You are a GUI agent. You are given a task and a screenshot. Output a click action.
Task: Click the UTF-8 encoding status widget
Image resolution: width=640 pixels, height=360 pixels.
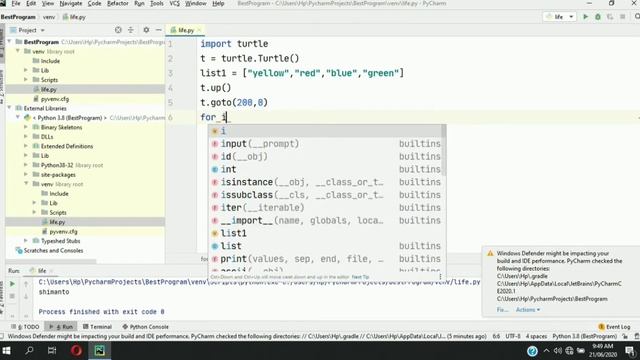tap(513, 336)
